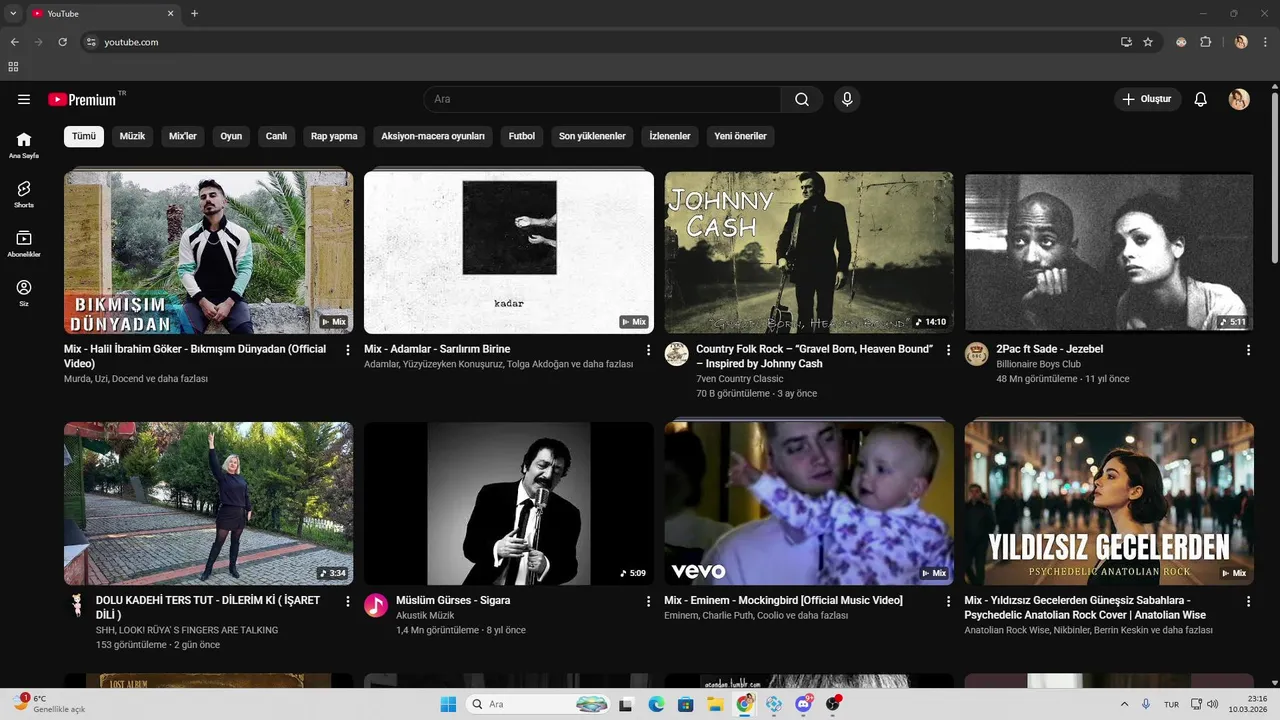Open Chrome three-dot menu

click(x=1265, y=42)
